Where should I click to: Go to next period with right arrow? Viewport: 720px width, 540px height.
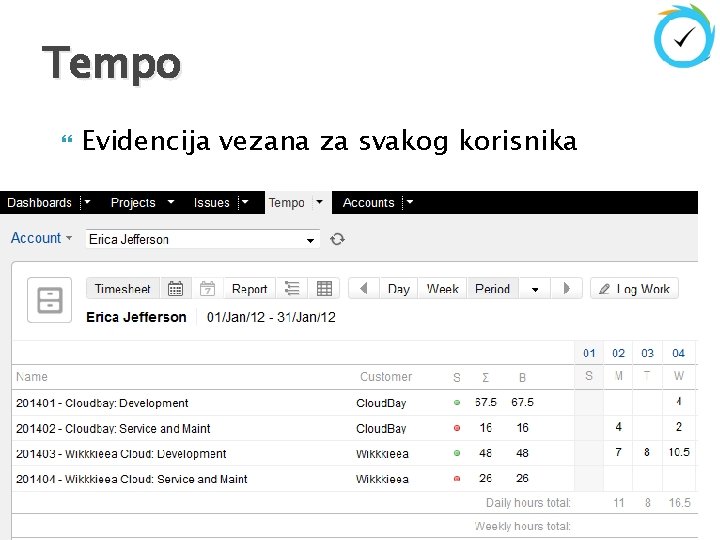pyautogui.click(x=566, y=288)
